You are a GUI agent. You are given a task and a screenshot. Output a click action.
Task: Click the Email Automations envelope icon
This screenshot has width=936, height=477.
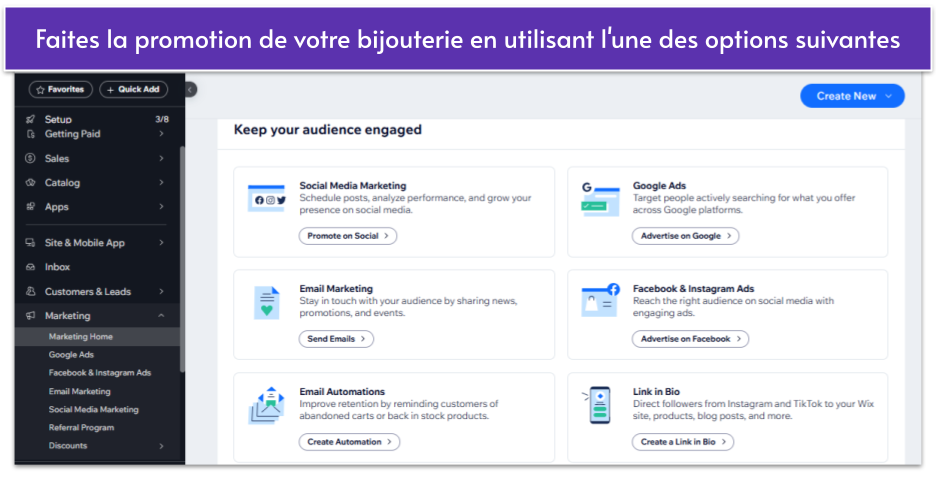[266, 405]
